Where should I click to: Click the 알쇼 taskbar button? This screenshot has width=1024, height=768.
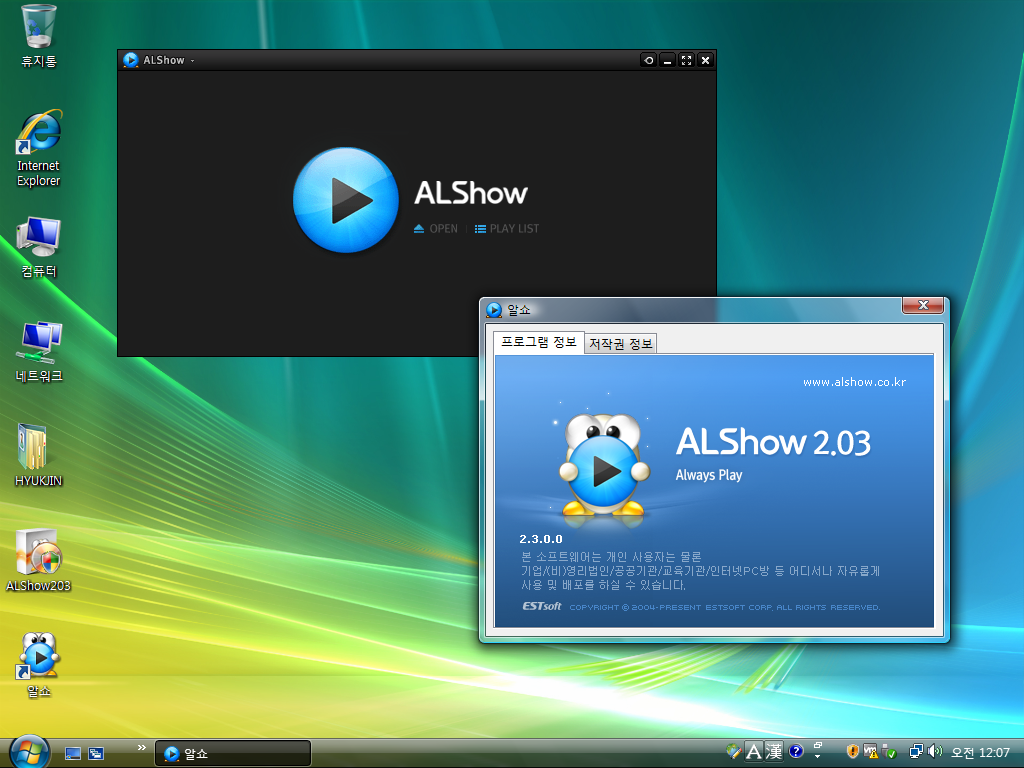point(232,754)
